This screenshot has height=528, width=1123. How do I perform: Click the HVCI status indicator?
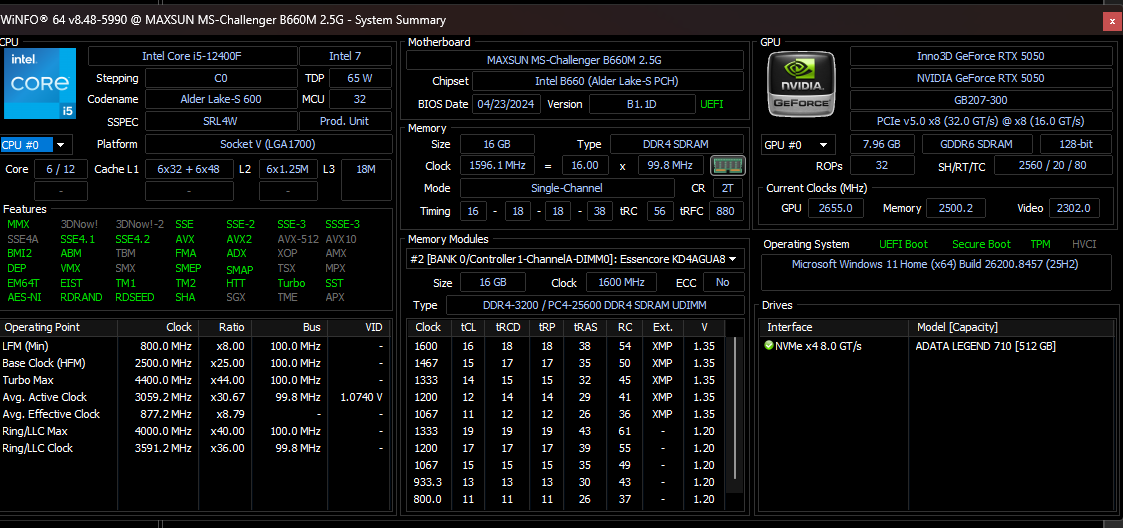tap(1084, 244)
